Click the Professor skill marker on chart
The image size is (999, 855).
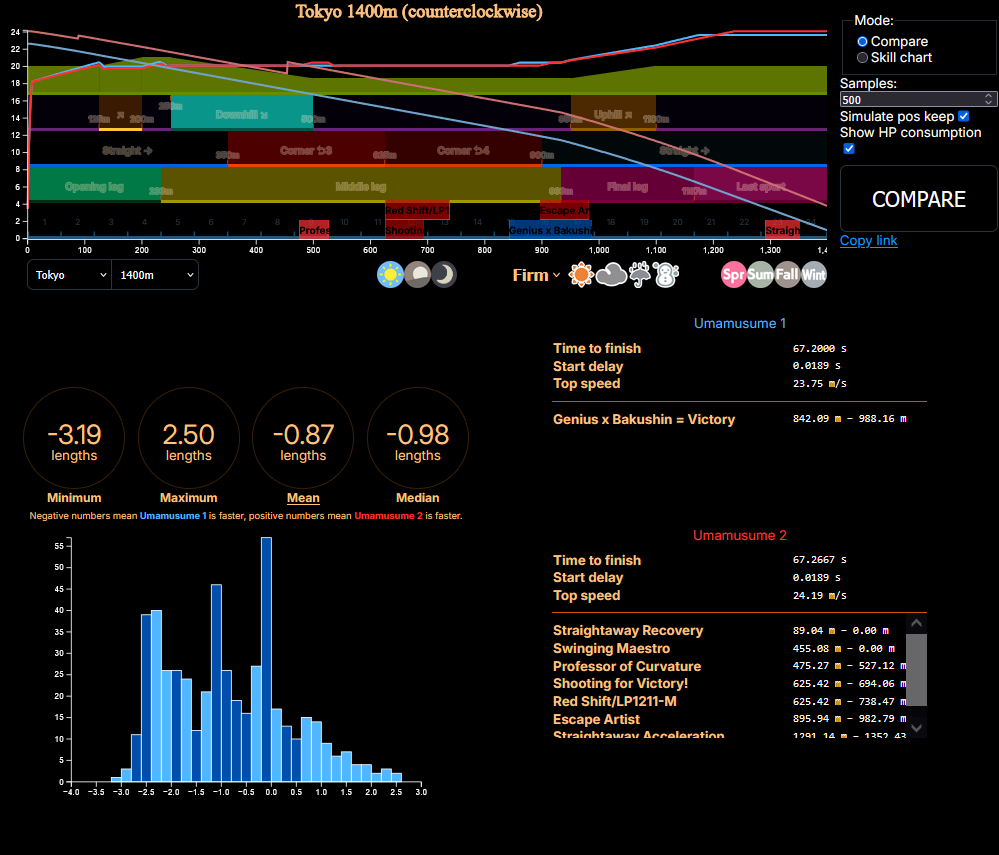pos(314,230)
